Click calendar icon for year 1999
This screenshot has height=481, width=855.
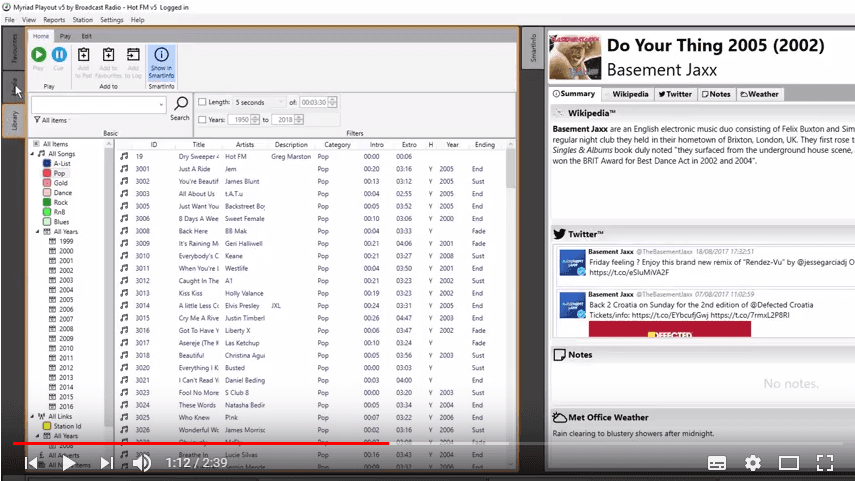pos(52,241)
